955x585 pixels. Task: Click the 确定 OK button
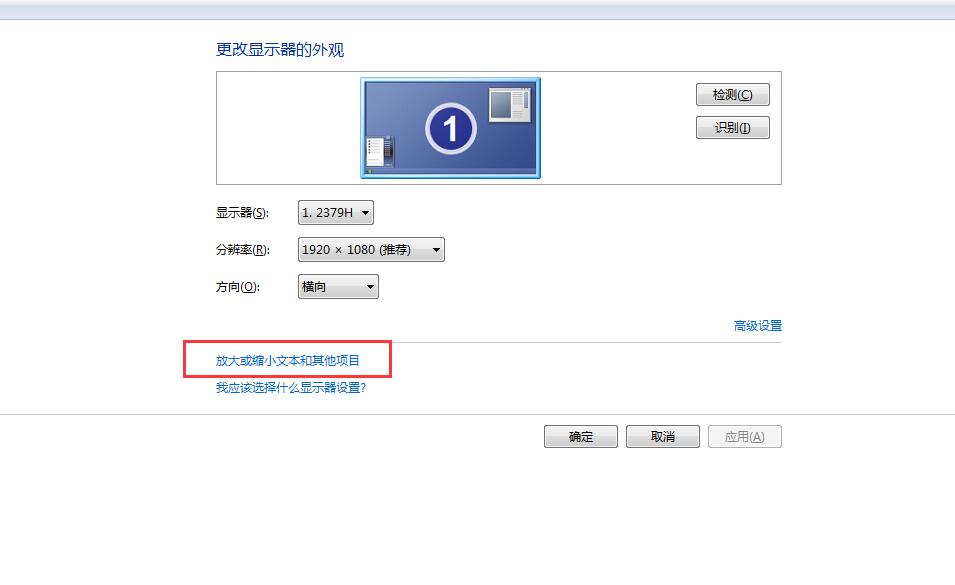(x=580, y=436)
